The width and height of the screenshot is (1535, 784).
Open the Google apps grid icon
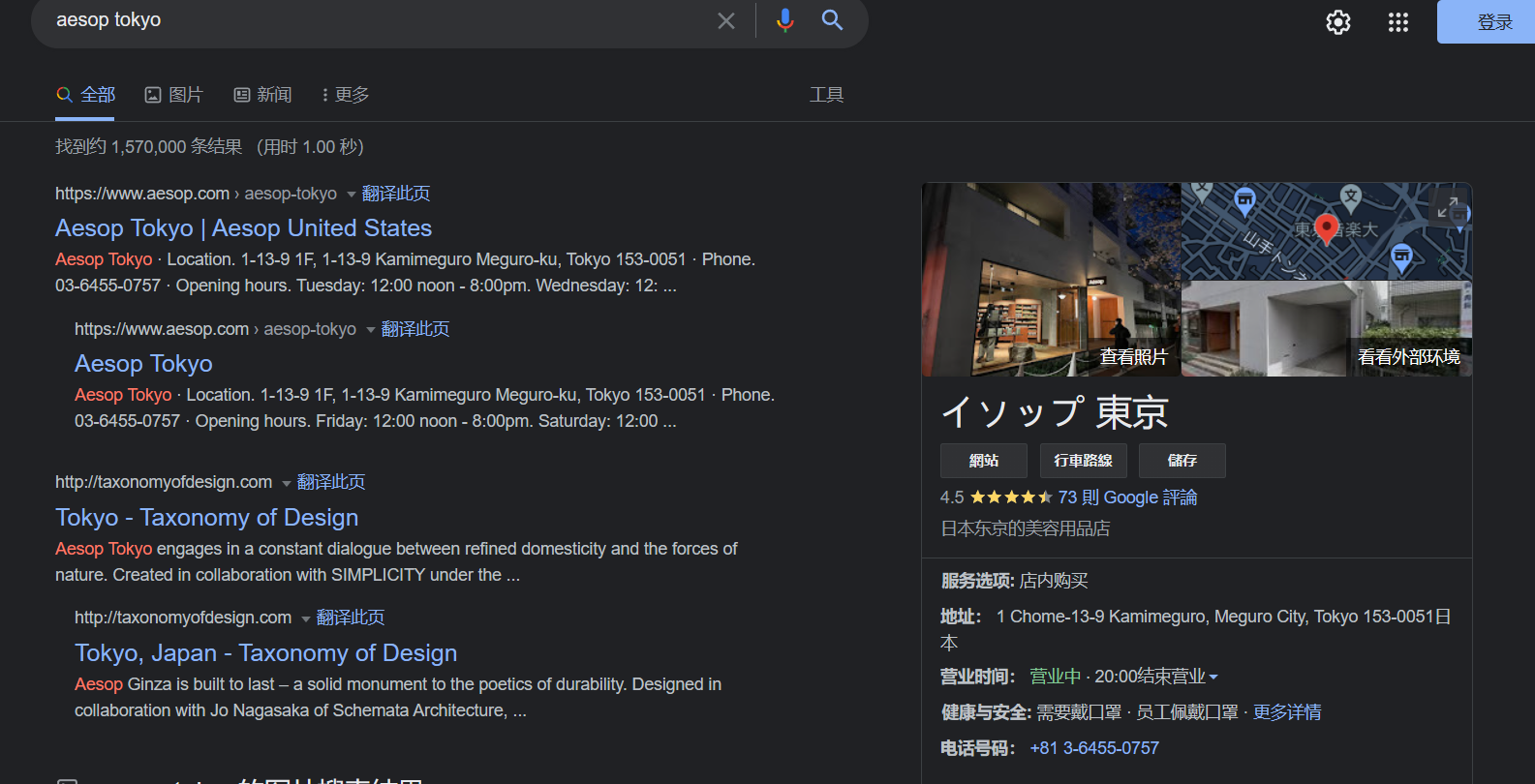1398,22
